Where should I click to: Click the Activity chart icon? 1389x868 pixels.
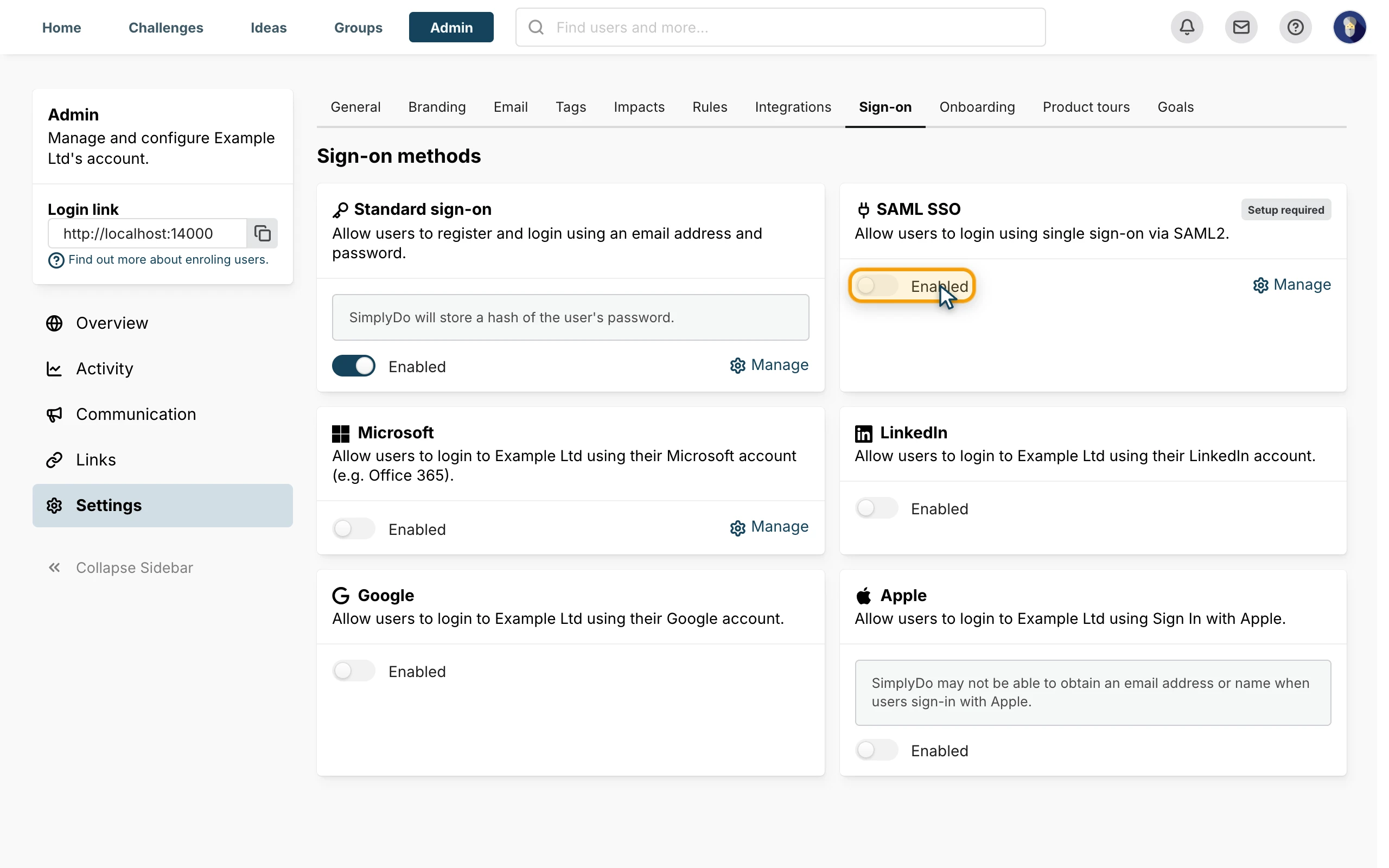click(x=54, y=368)
